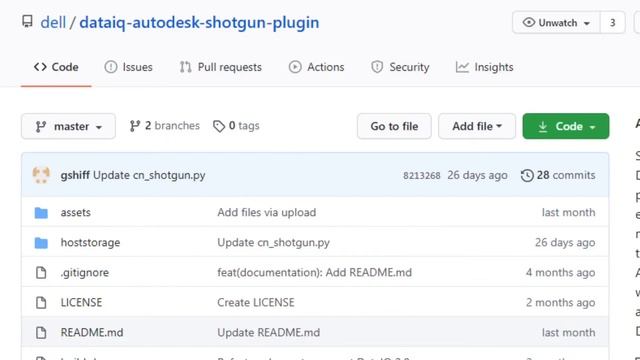Click the branch icon beside 2 branches

135,126
